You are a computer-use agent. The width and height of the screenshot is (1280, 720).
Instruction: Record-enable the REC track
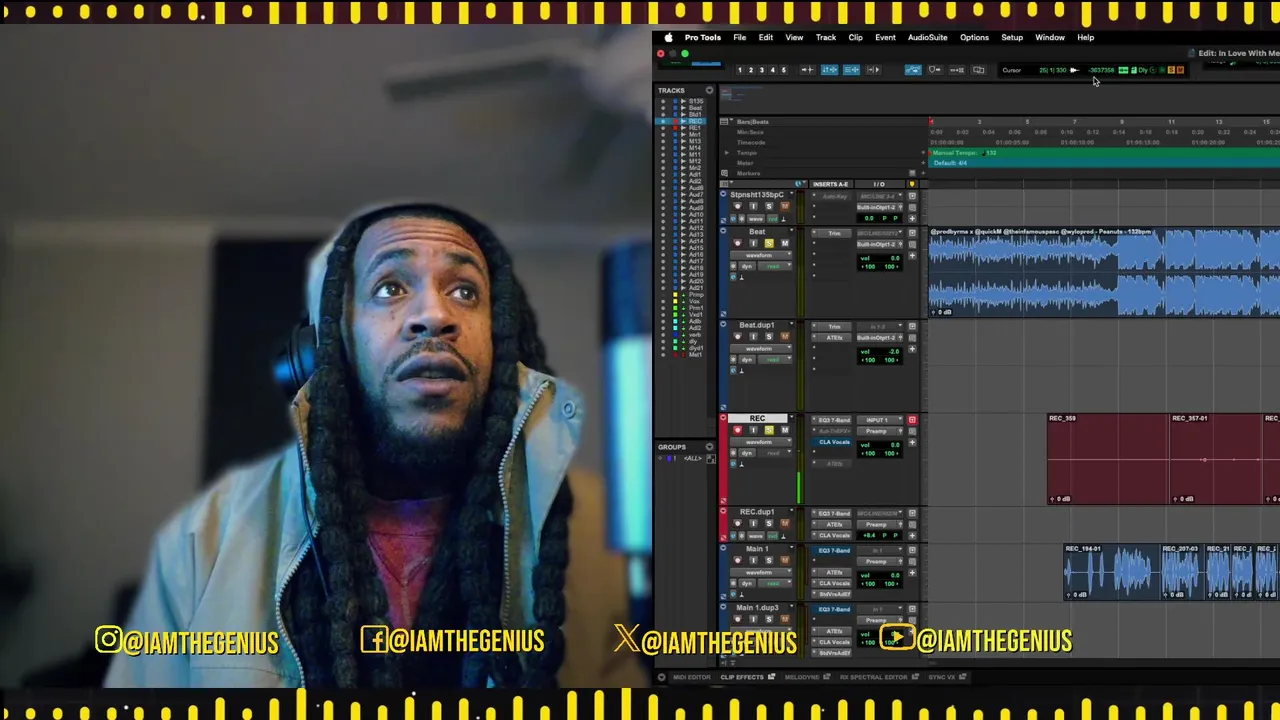coord(738,430)
